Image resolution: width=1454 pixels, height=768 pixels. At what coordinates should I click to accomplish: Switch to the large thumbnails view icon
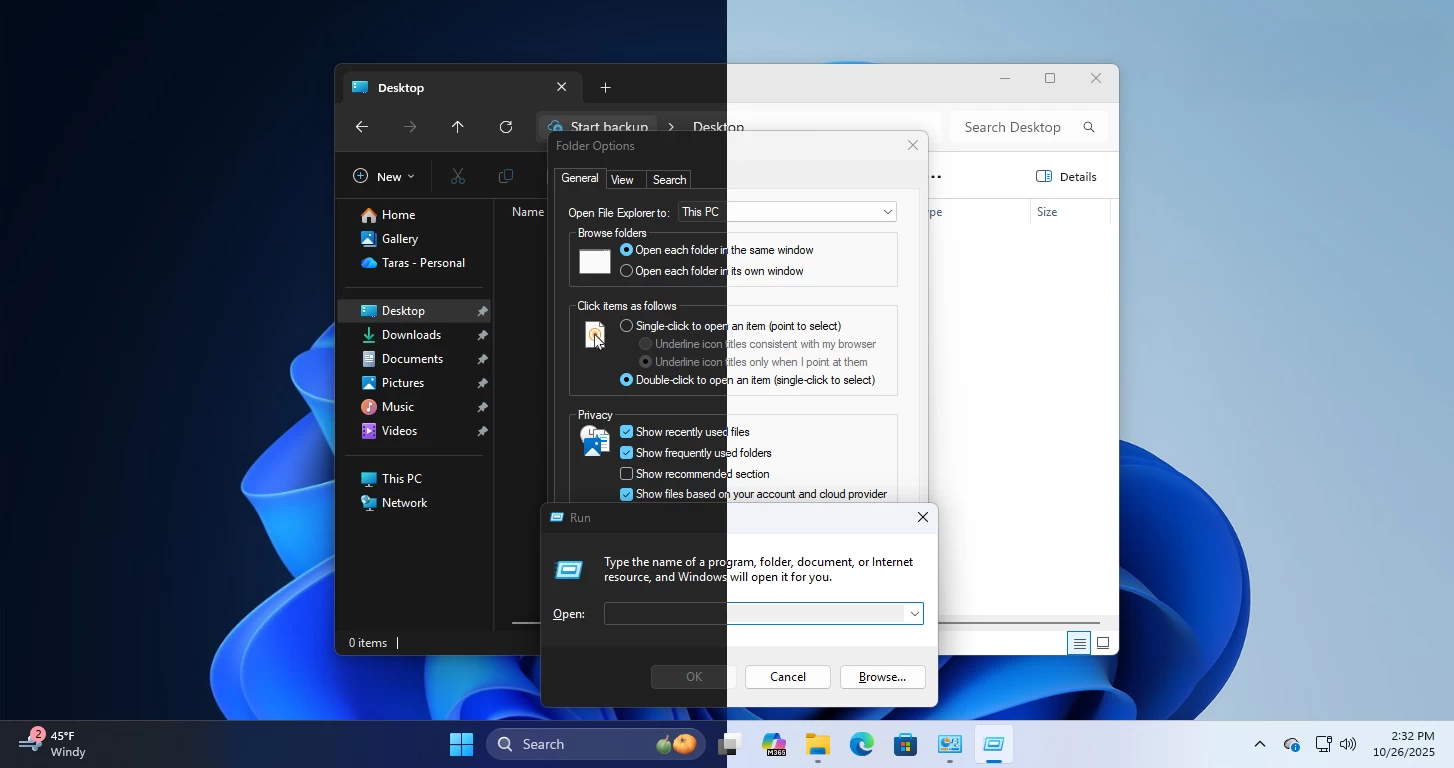[x=1103, y=643]
